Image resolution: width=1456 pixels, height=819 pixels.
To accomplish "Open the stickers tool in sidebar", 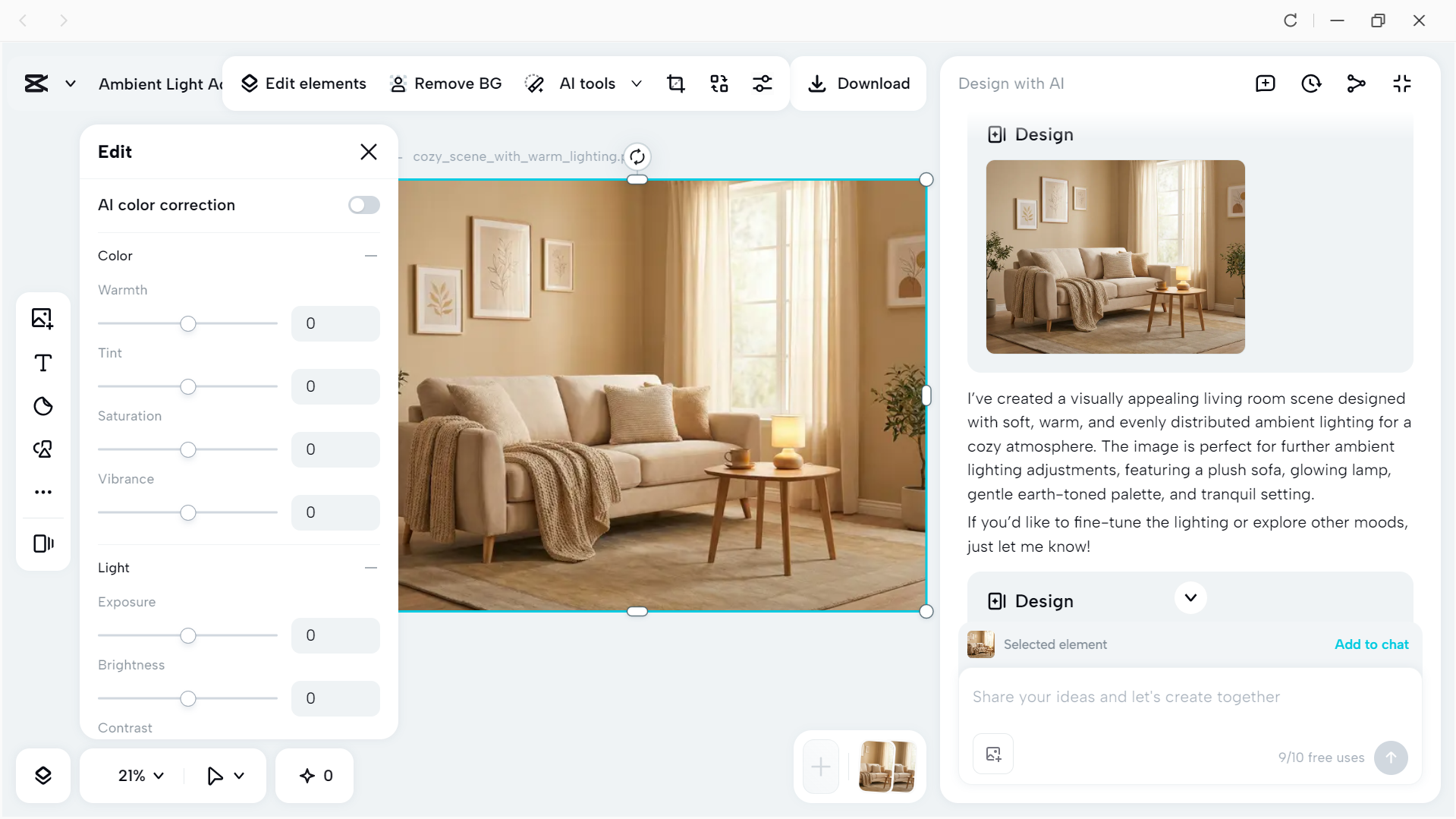I will 43,407.
